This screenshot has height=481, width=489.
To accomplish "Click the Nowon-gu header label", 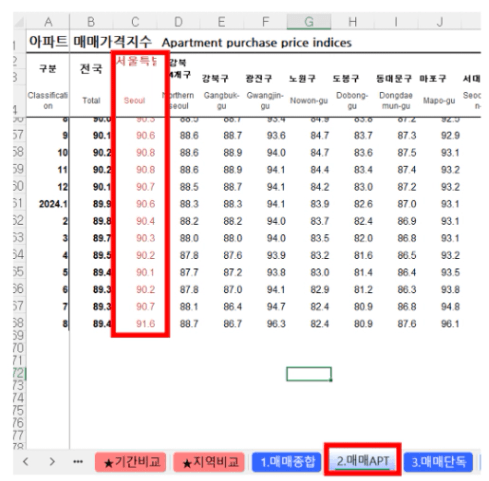I will [309, 100].
